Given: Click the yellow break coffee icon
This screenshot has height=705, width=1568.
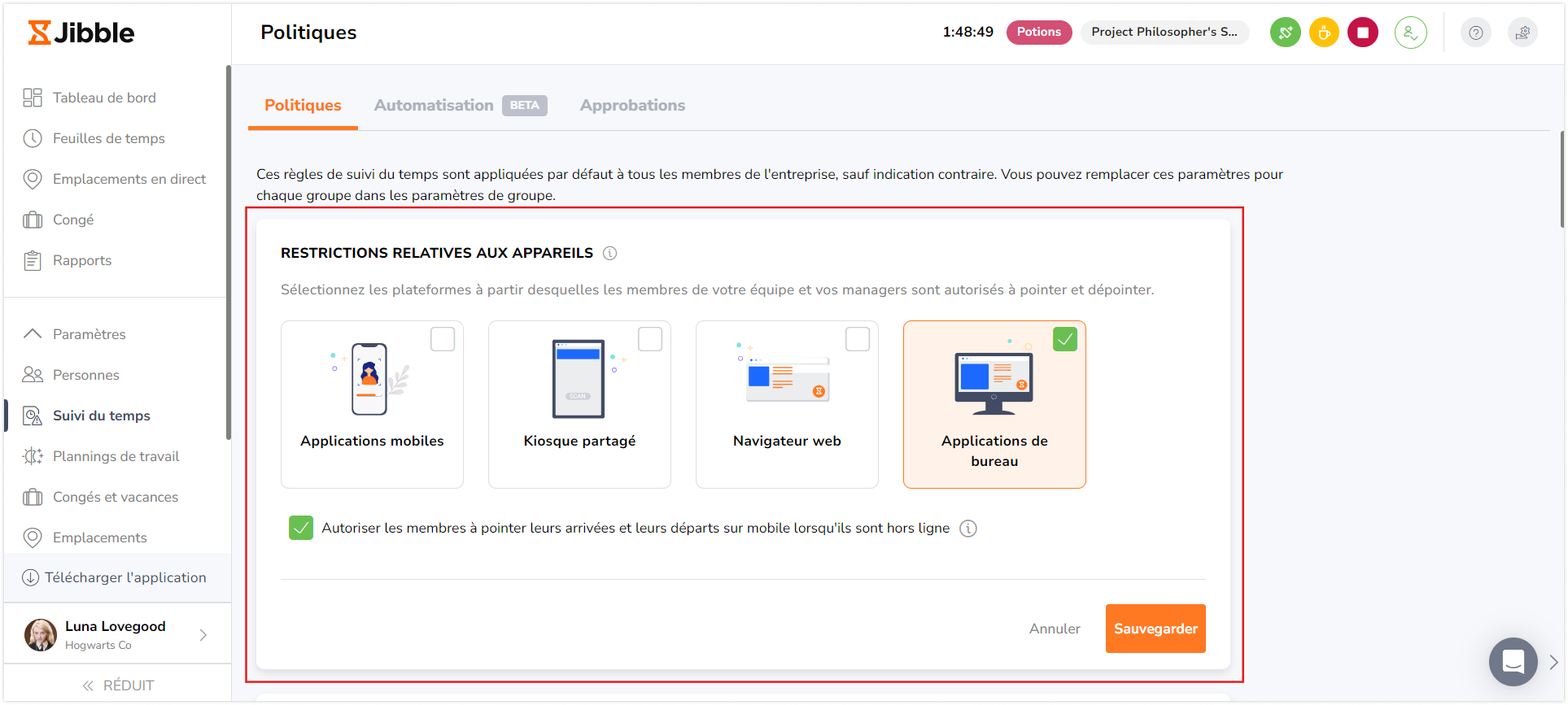Looking at the screenshot, I should tap(1324, 33).
